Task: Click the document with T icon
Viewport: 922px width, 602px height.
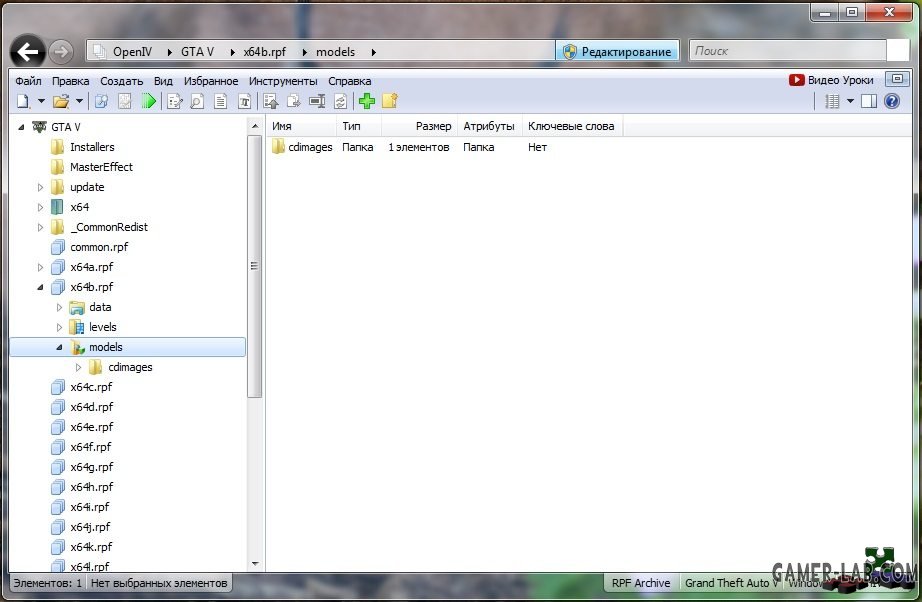Action: click(x=244, y=101)
